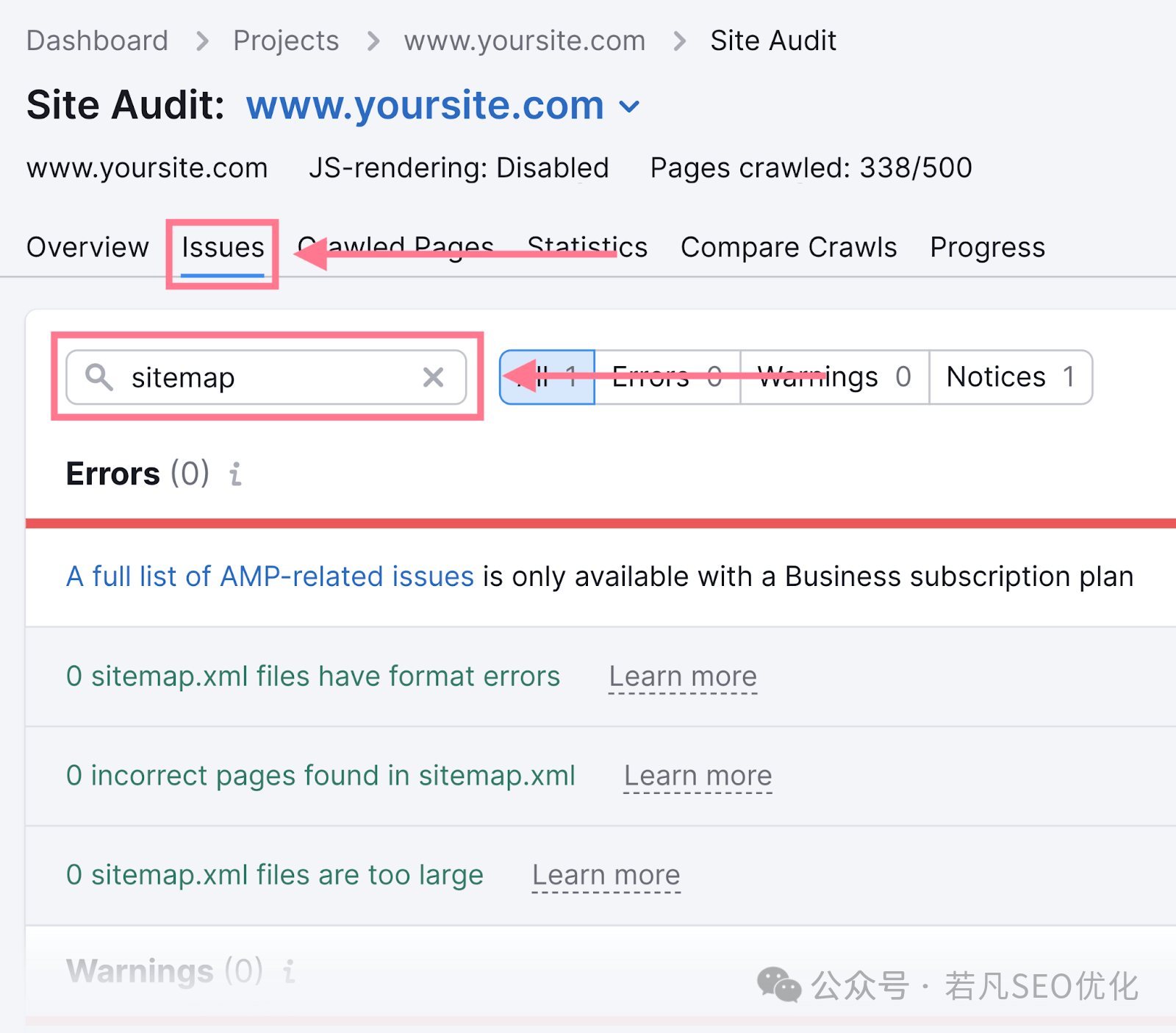Open info icon next to Warnings (0)
The width and height of the screenshot is (1176, 1033).
pyautogui.click(x=290, y=971)
